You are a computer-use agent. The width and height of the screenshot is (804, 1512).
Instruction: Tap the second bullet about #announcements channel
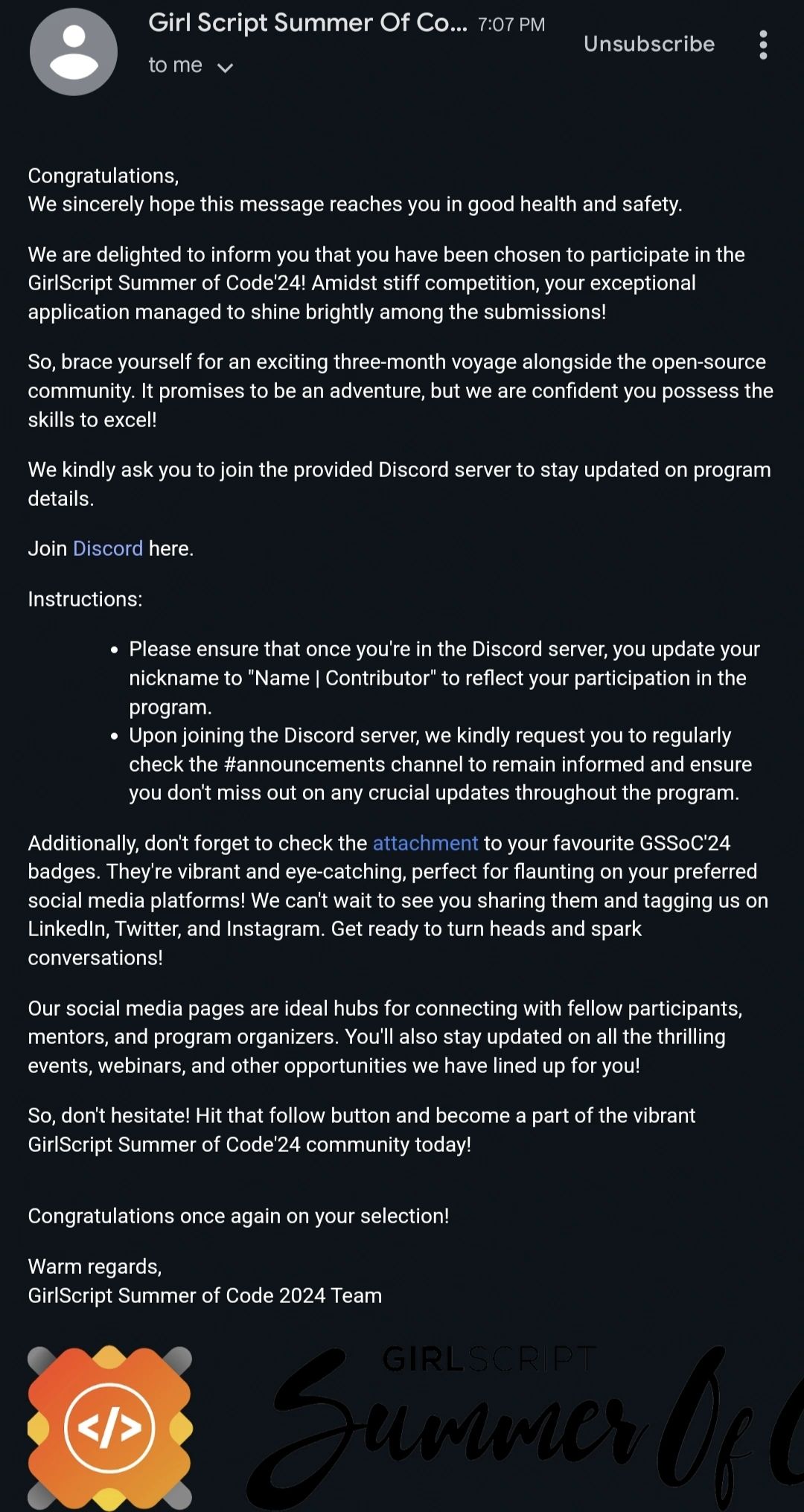click(441, 764)
